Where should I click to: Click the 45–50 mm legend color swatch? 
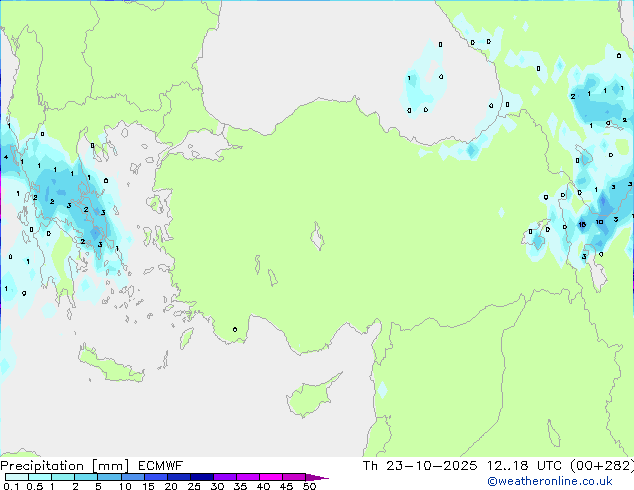[294, 477]
